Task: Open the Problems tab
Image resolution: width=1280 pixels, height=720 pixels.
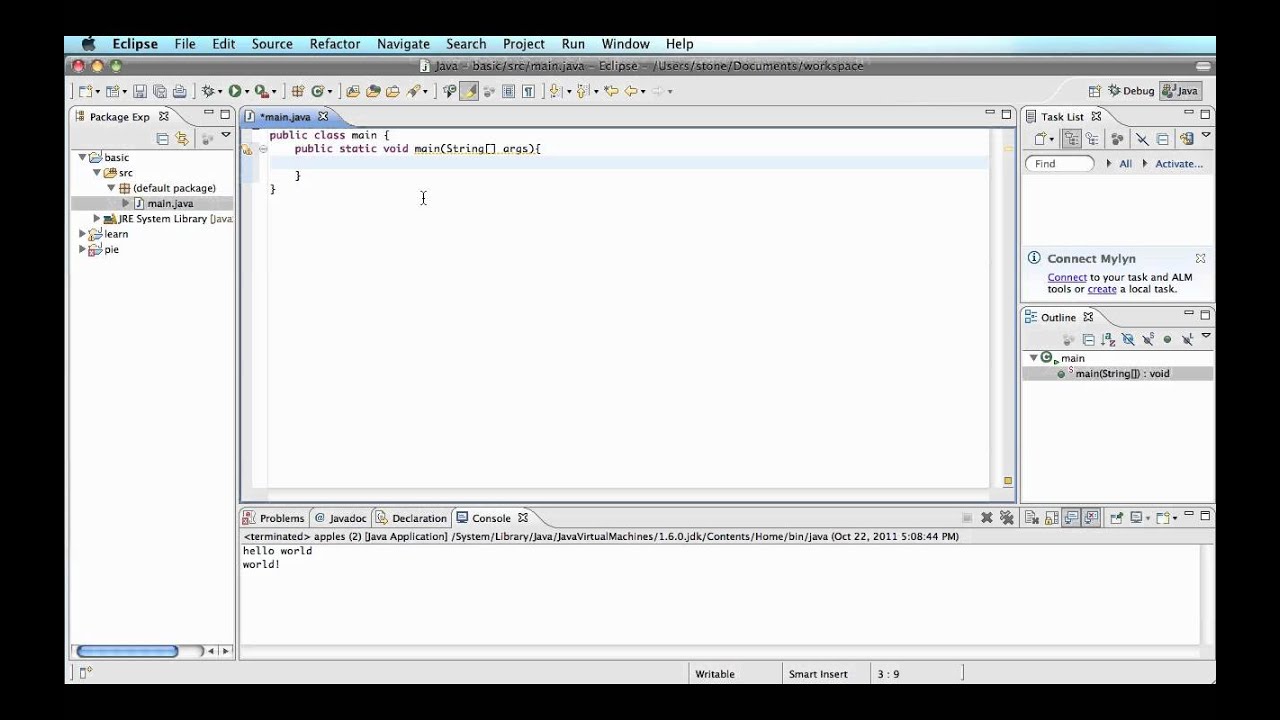Action: [x=273, y=518]
